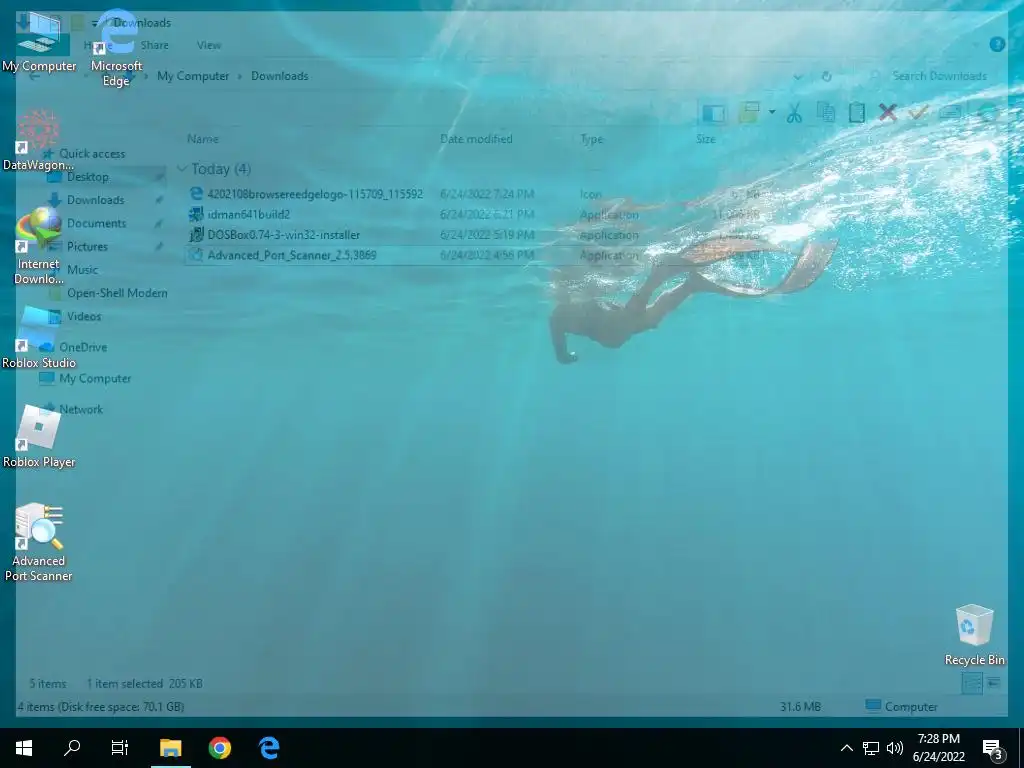Open the Recycle Bin desktop icon
Screen dimensions: 1024x768
(x=974, y=634)
